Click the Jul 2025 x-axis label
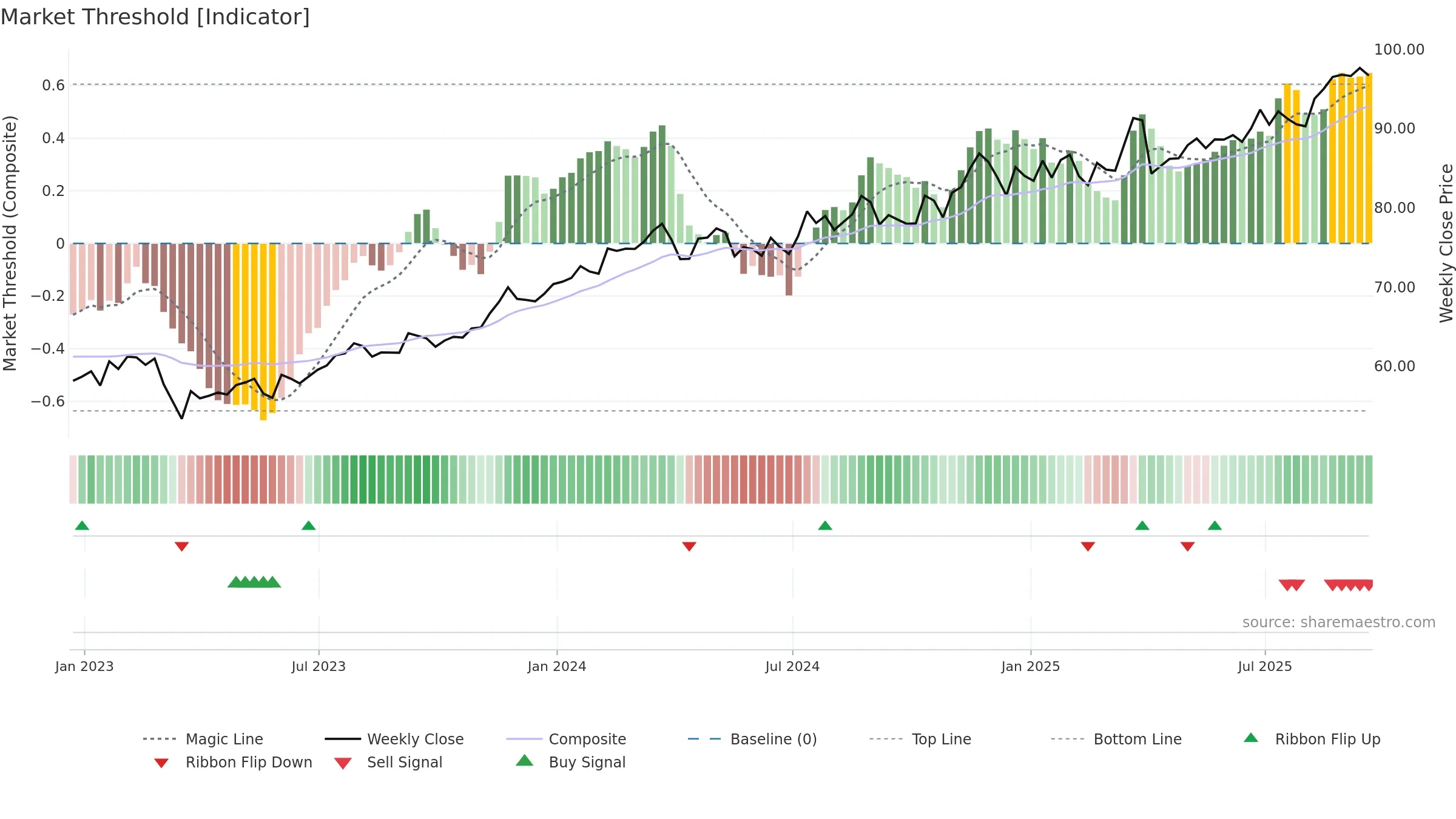 click(x=1265, y=666)
